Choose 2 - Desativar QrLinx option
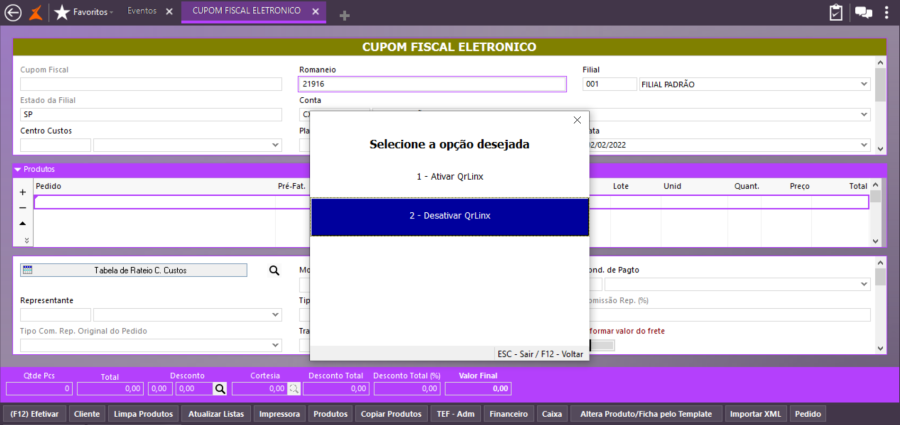900x425 pixels. tap(450, 217)
